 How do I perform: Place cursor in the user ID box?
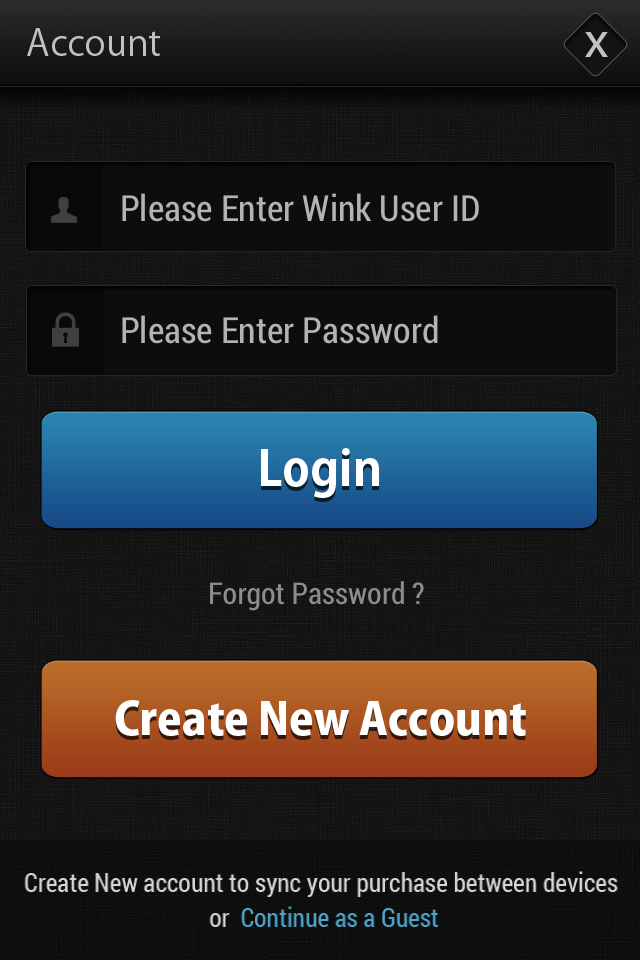[320, 207]
